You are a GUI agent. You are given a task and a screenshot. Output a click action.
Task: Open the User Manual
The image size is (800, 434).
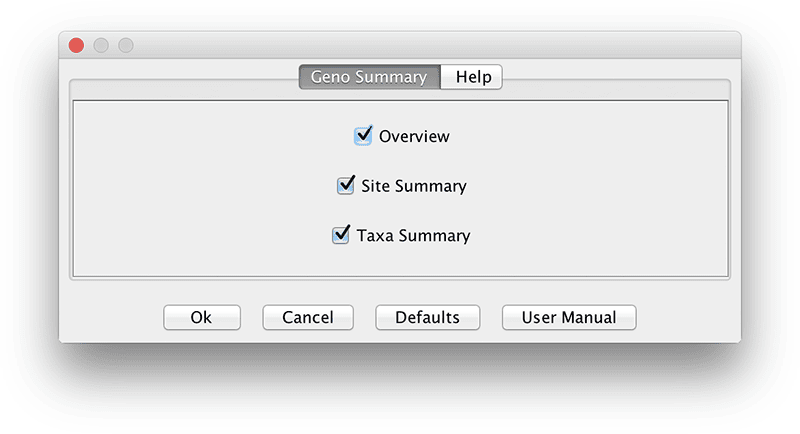569,317
